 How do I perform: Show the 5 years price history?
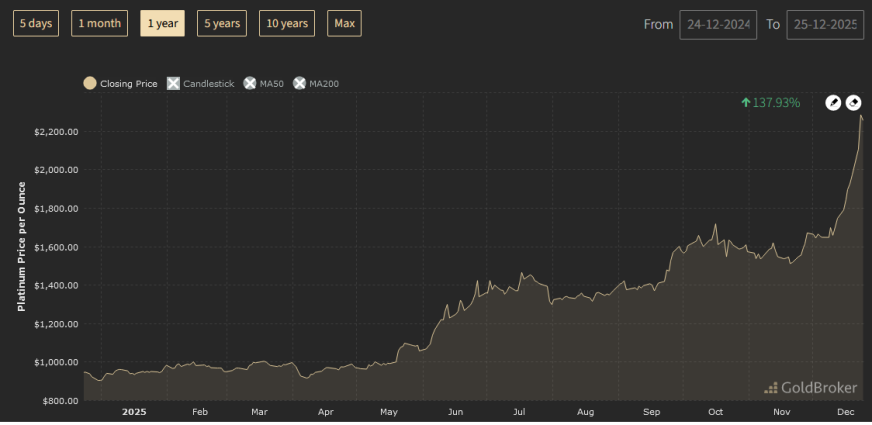[x=222, y=23]
